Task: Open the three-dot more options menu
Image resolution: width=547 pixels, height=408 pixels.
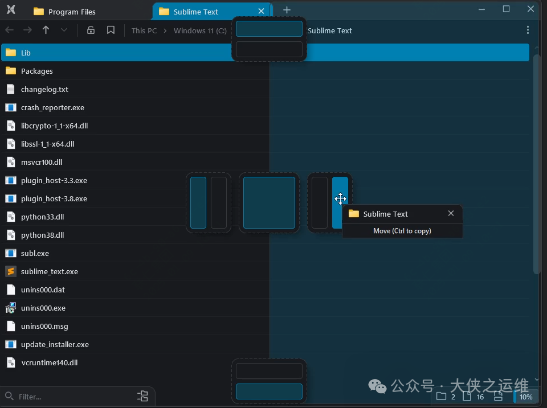Action: pyautogui.click(x=528, y=30)
